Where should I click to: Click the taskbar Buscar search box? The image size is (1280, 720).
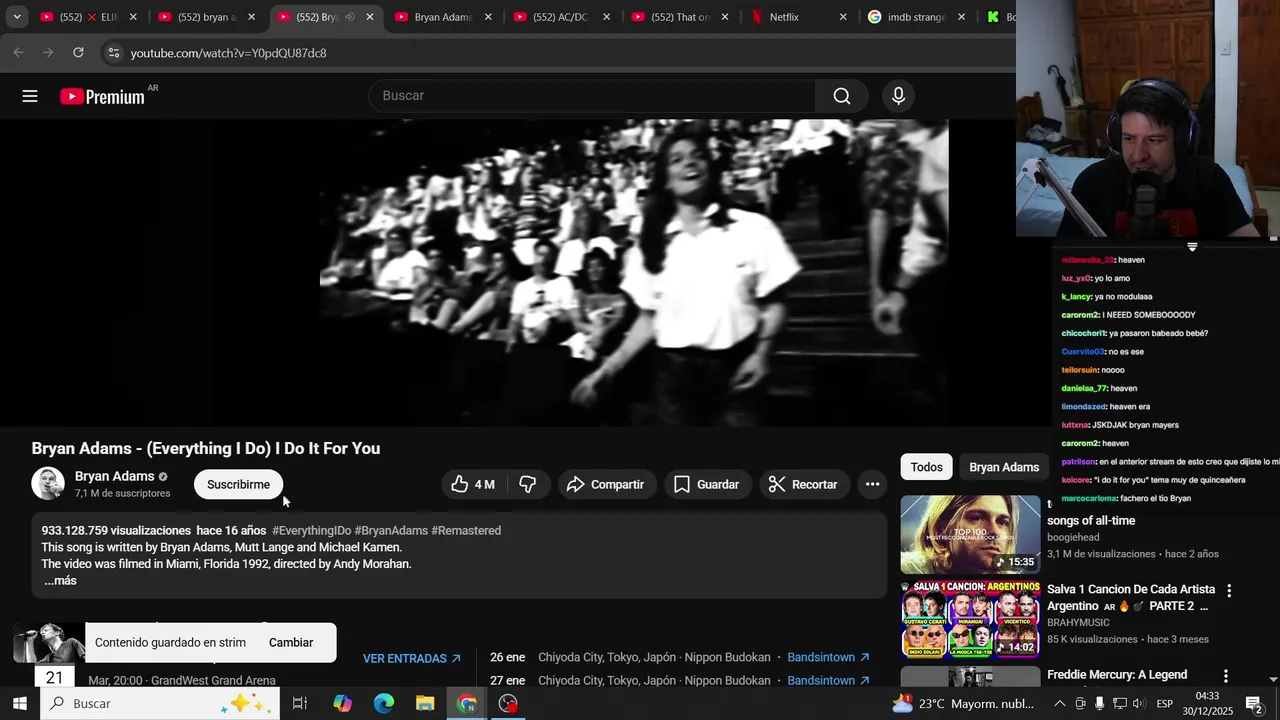(x=159, y=703)
